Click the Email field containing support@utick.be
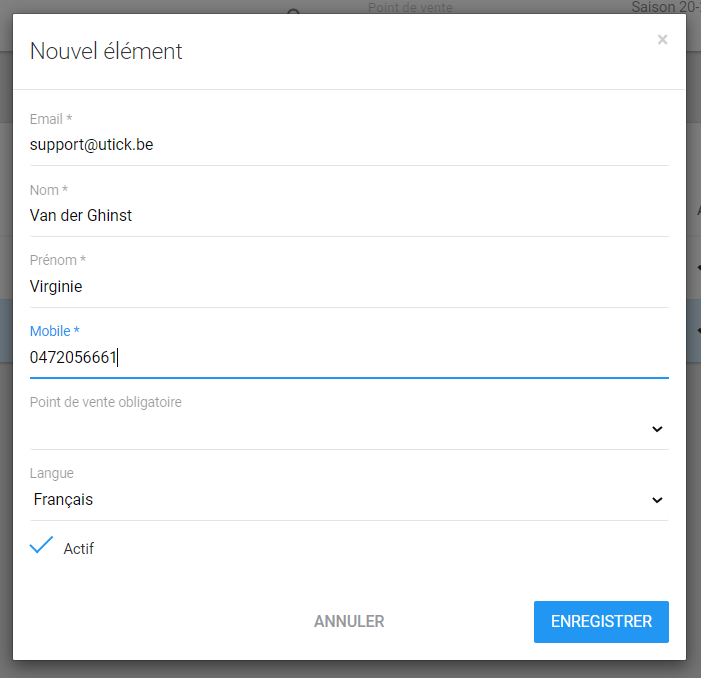 coord(348,145)
